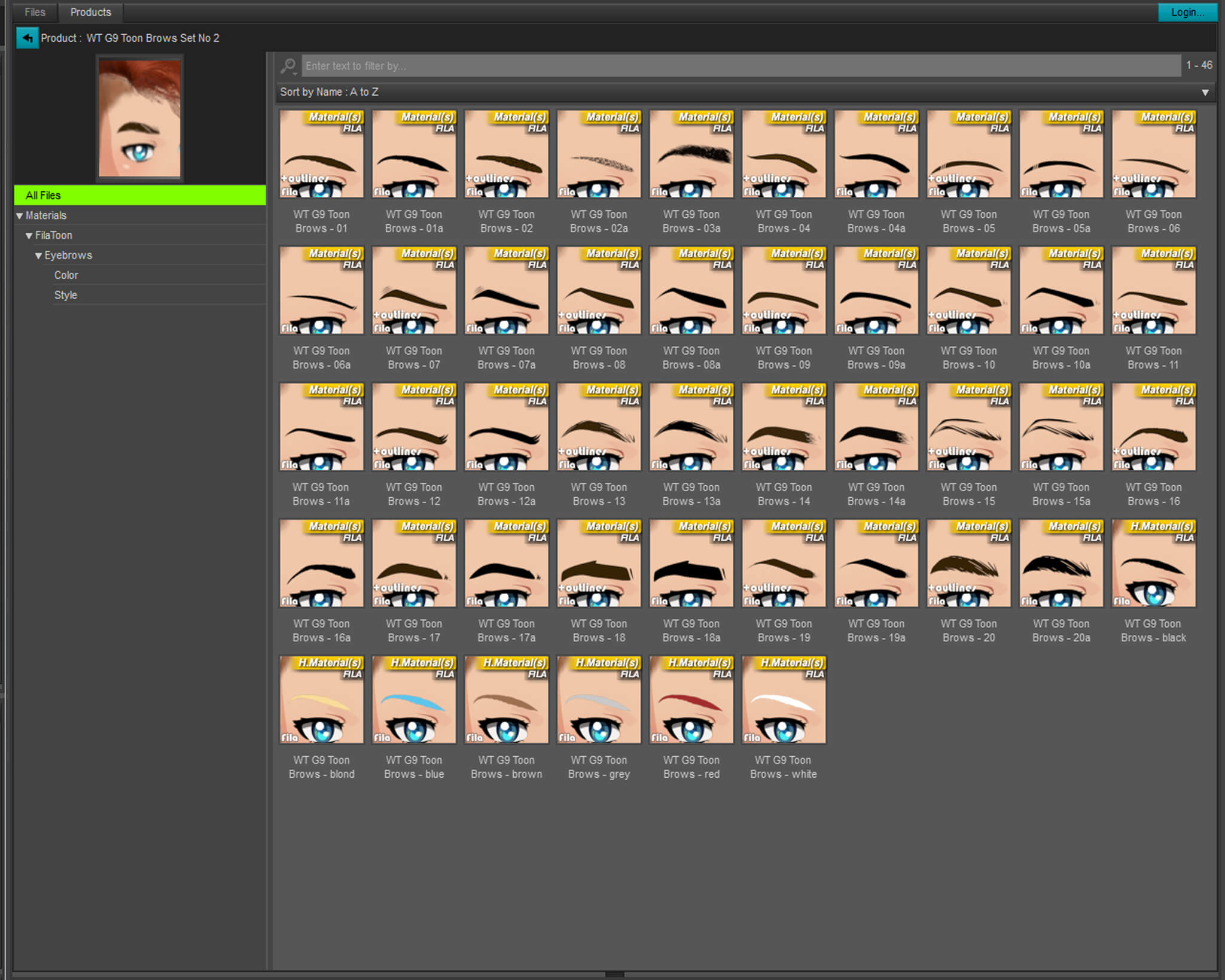Screen dimensions: 1225x980
Task: Choose WT G9 Toon Brows - 14a thumbnail
Action: [876, 427]
